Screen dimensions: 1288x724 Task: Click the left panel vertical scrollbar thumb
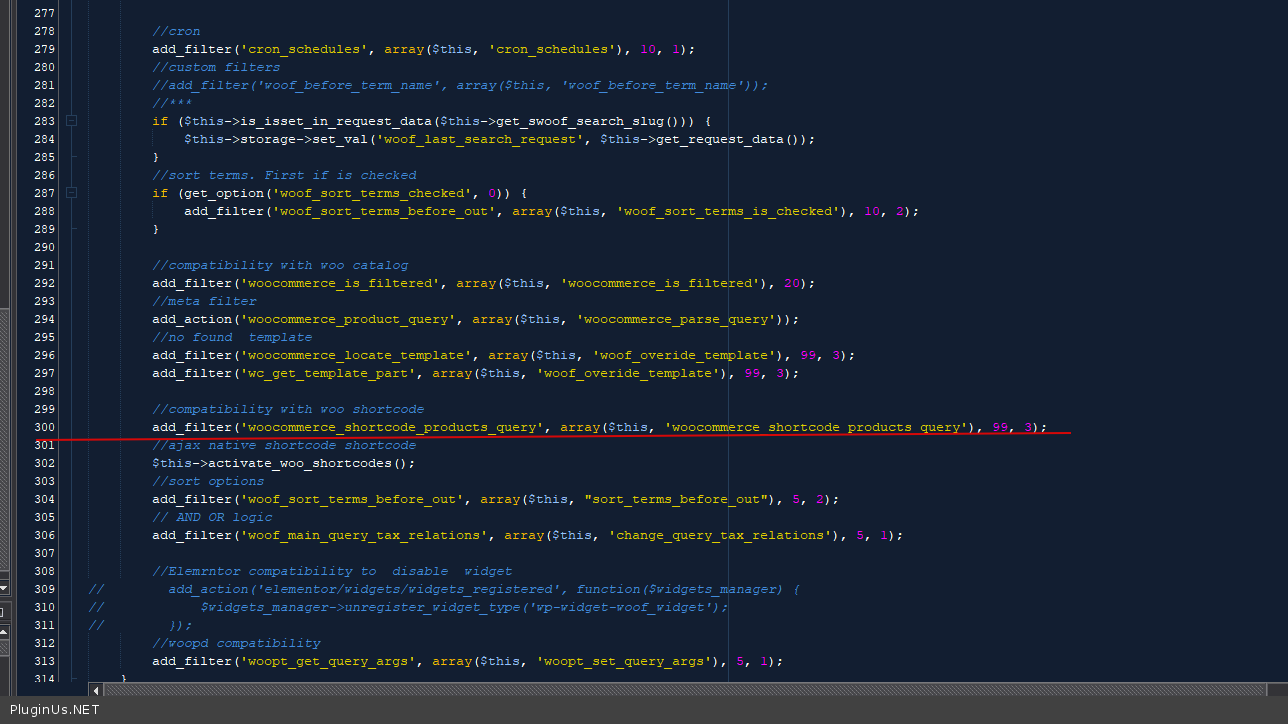point(4,440)
